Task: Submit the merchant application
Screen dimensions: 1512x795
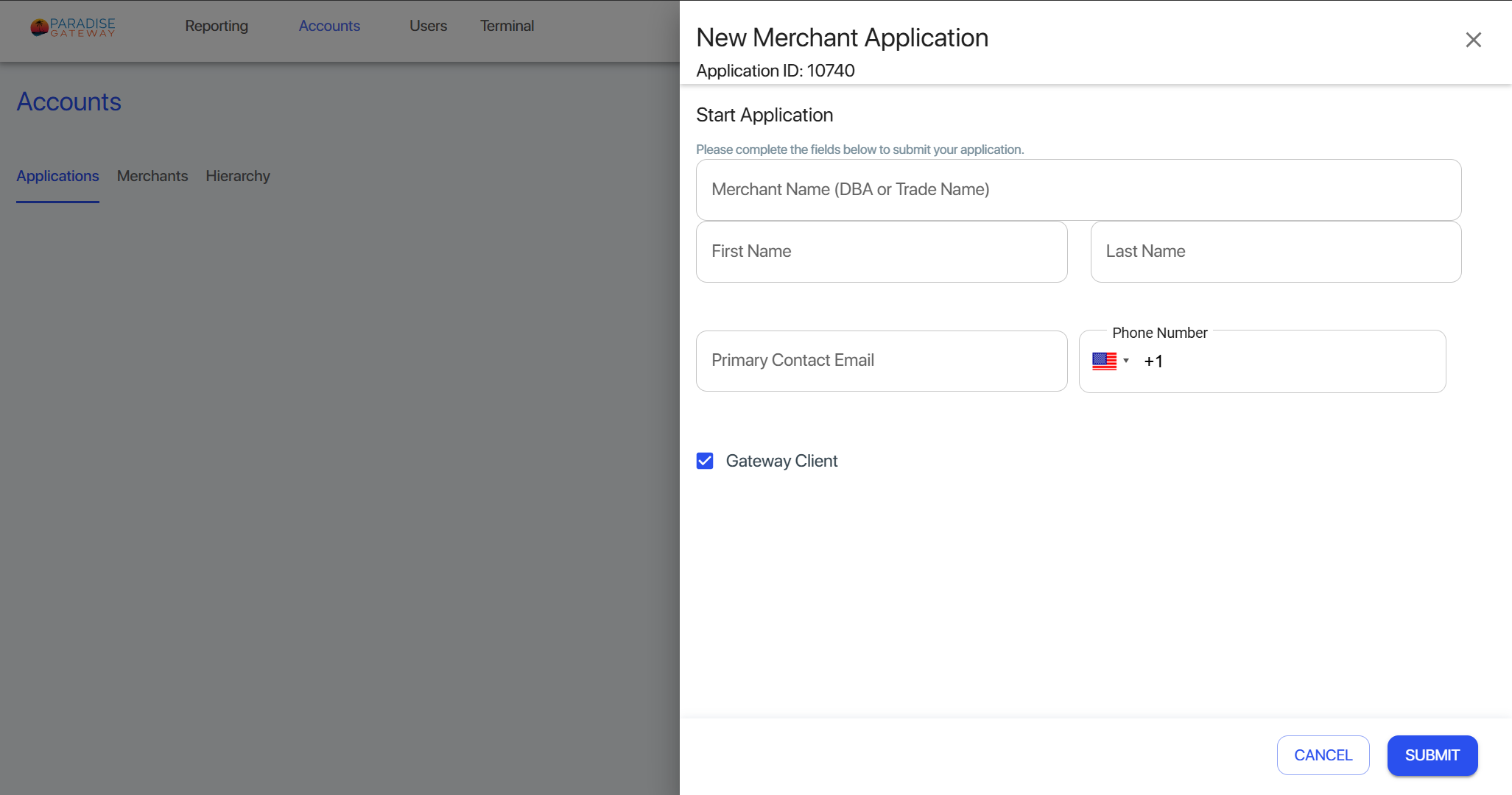Action: (1432, 755)
